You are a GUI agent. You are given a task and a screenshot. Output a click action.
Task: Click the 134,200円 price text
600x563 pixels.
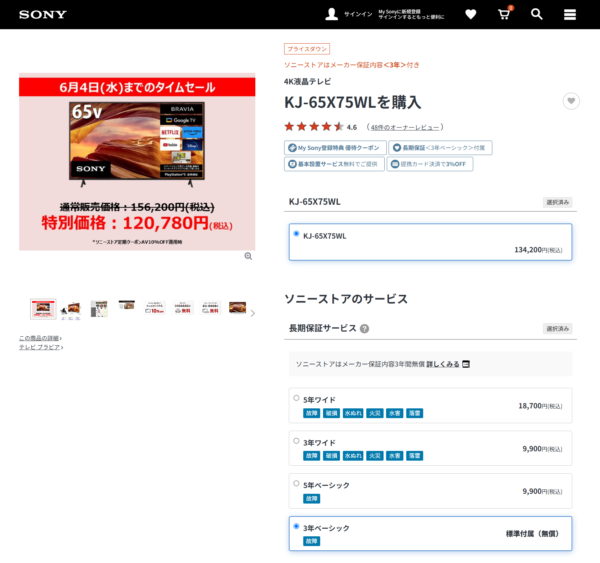pos(538,250)
